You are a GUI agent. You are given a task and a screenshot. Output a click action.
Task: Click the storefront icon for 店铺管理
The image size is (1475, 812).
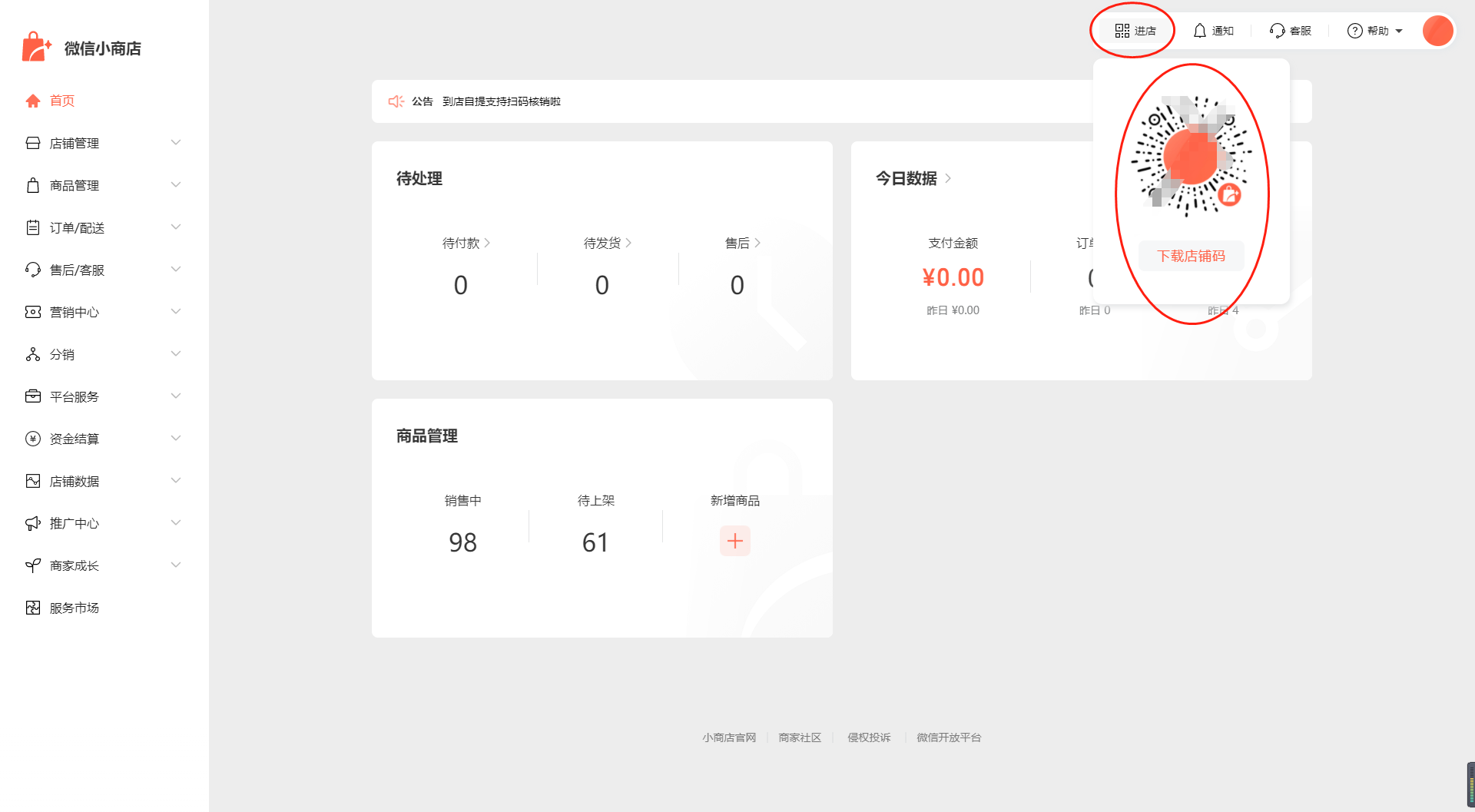coord(33,143)
